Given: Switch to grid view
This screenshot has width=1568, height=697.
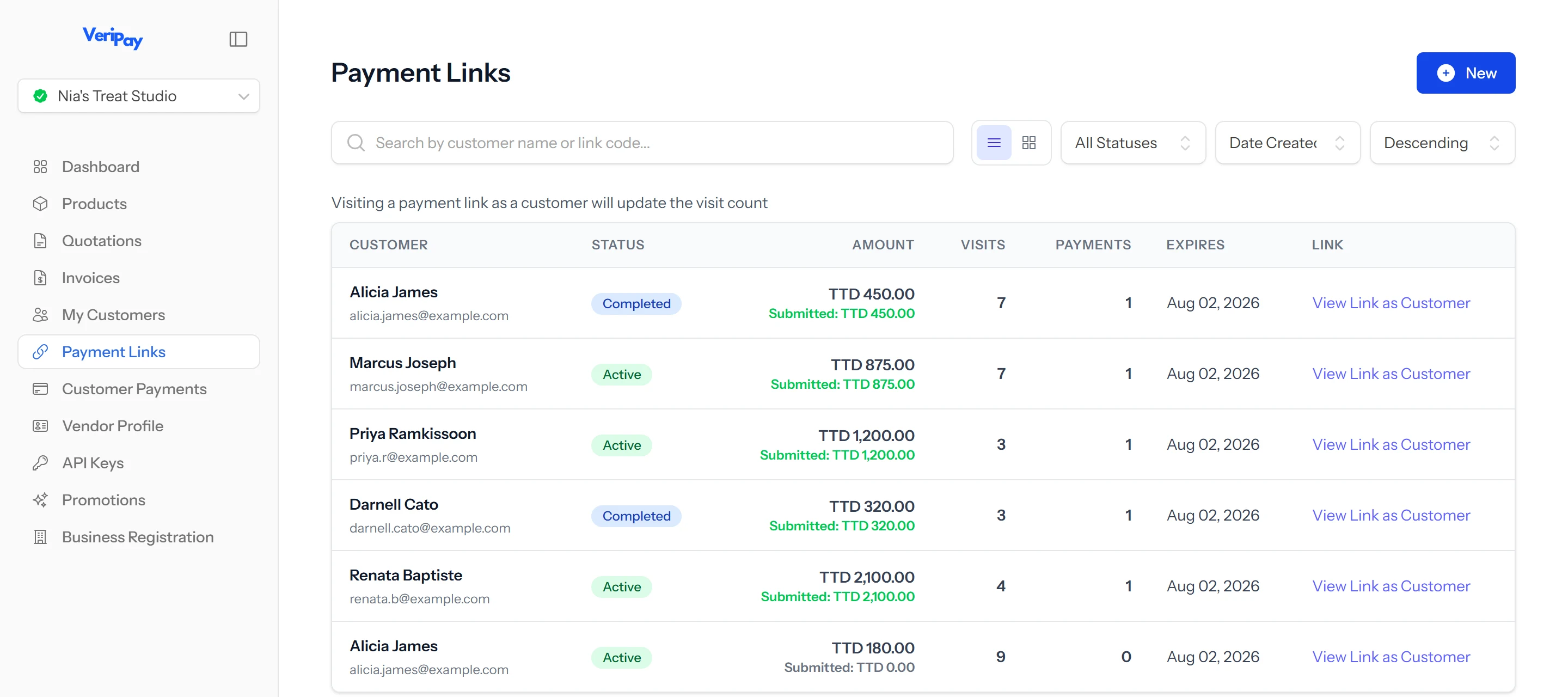Looking at the screenshot, I should (x=1028, y=143).
